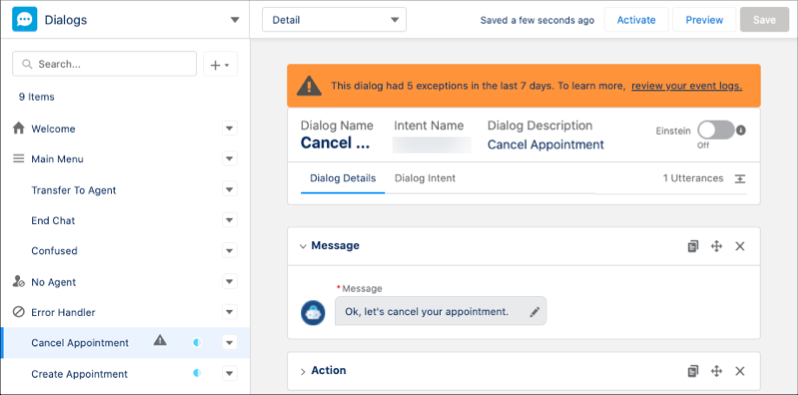Image resolution: width=798 pixels, height=395 pixels.
Task: Expand the Action section chevron
Action: pos(303,372)
